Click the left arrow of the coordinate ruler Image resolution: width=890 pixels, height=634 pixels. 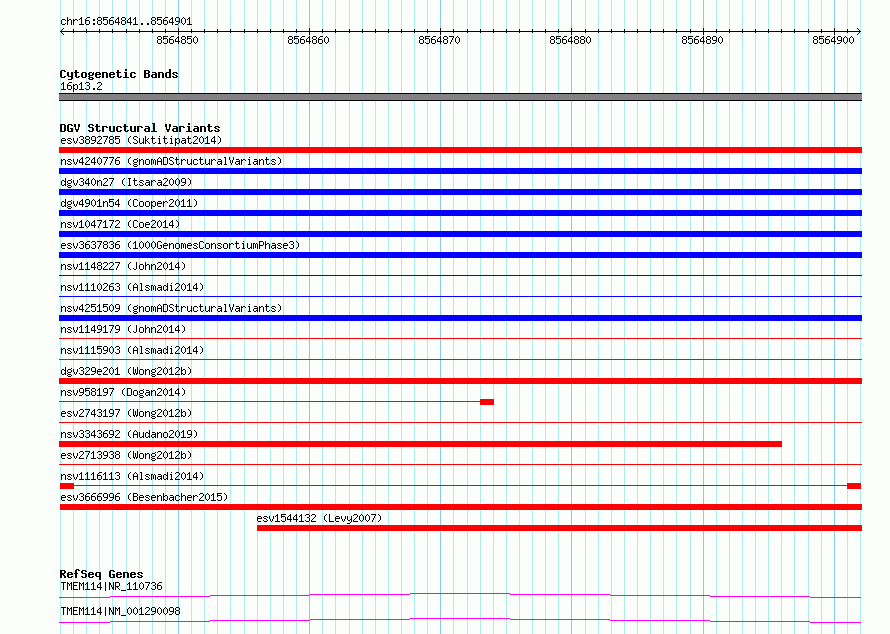pyautogui.click(x=62, y=32)
